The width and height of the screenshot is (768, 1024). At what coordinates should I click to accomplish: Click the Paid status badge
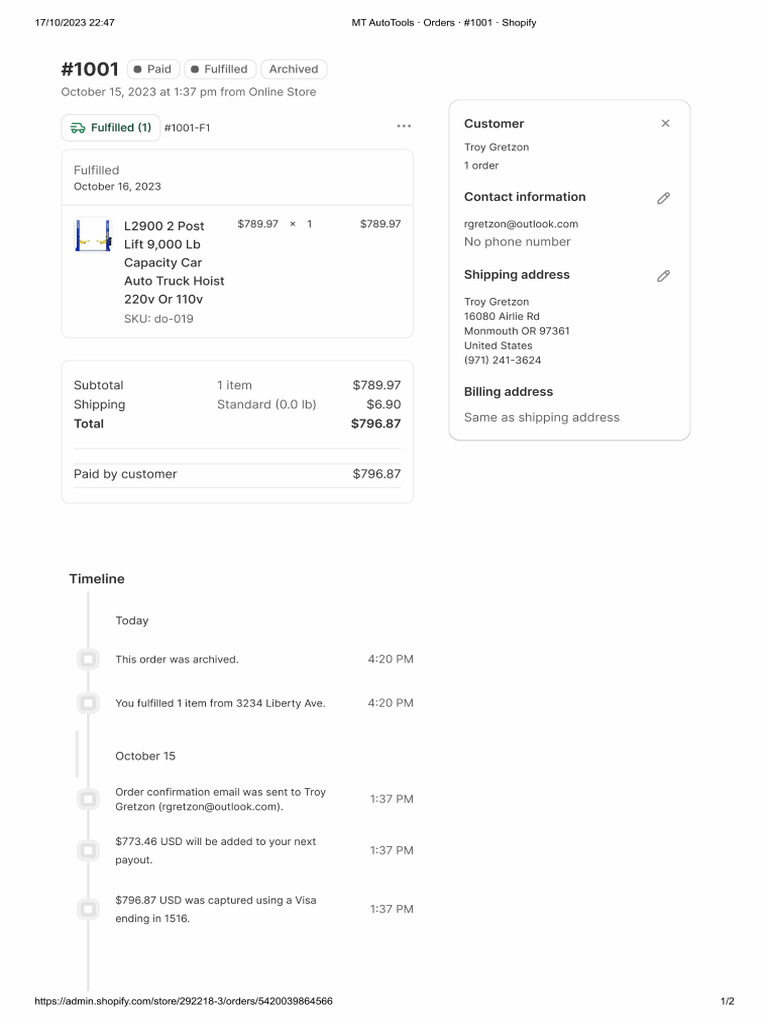153,70
